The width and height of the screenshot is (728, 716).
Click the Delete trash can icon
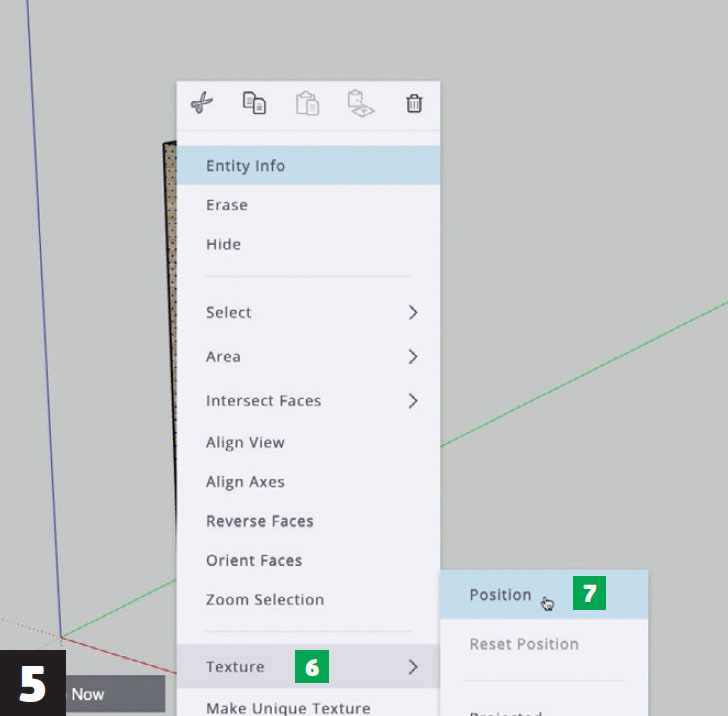(x=414, y=103)
